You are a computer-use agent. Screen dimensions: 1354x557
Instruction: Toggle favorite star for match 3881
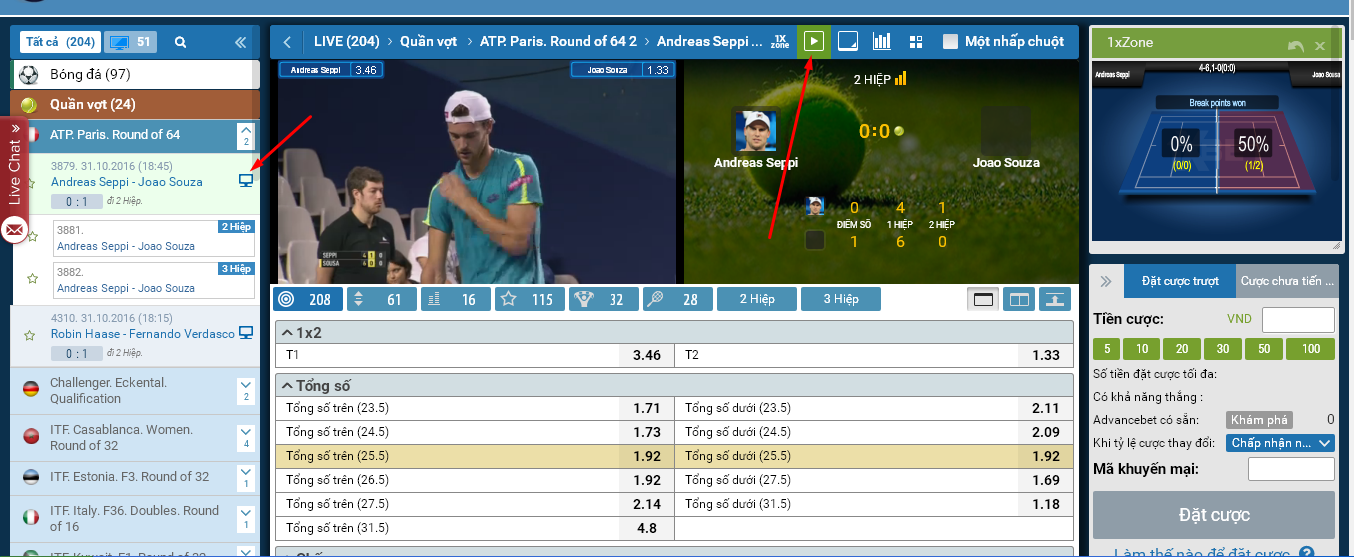33,237
